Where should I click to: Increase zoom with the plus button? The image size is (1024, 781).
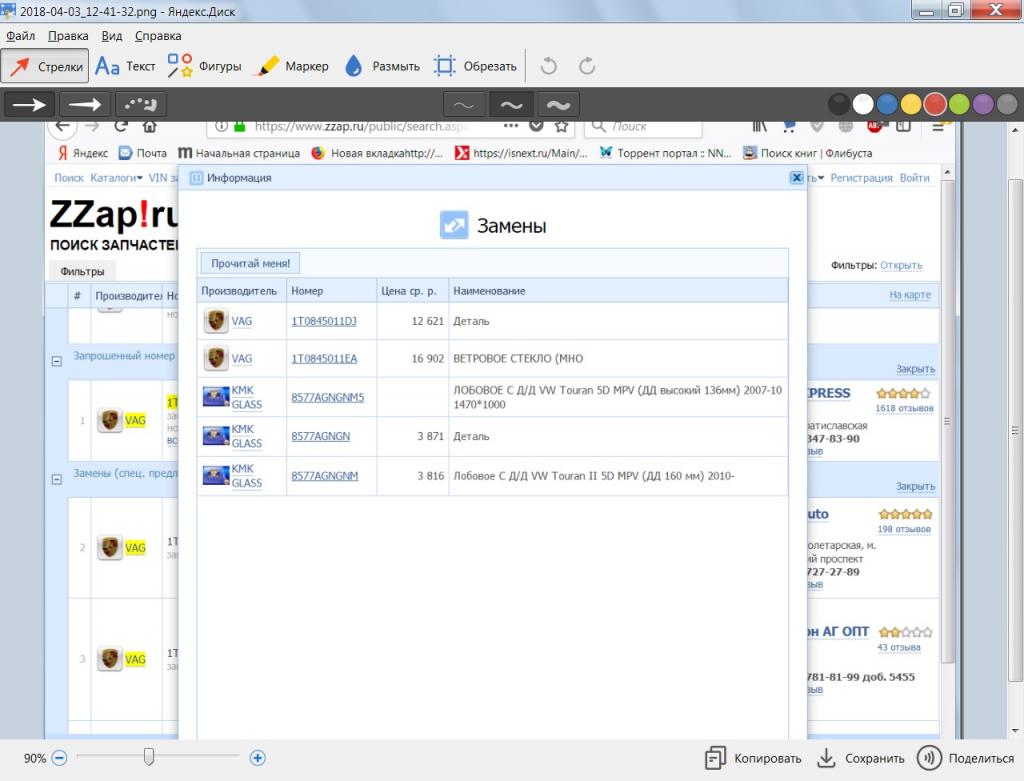coord(258,758)
